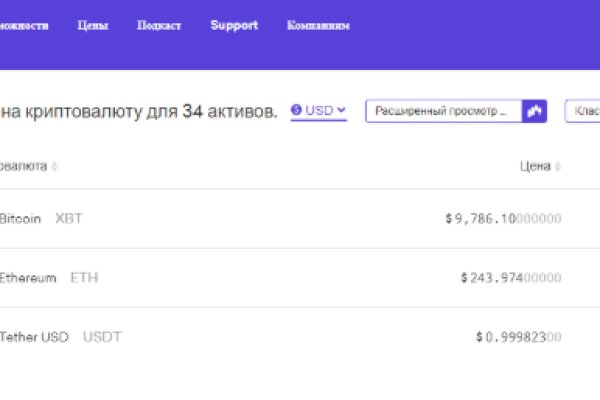600x400 pixels.
Task: Click the sort arrows beside Цена
Action: click(558, 167)
